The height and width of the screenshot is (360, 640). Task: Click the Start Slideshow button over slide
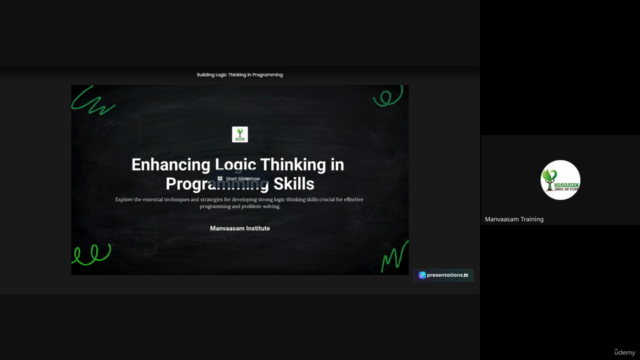click(x=239, y=179)
